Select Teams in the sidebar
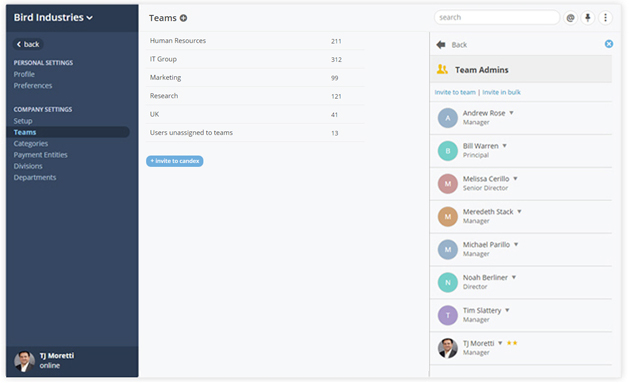The width and height of the screenshot is (629, 383). [x=68, y=132]
